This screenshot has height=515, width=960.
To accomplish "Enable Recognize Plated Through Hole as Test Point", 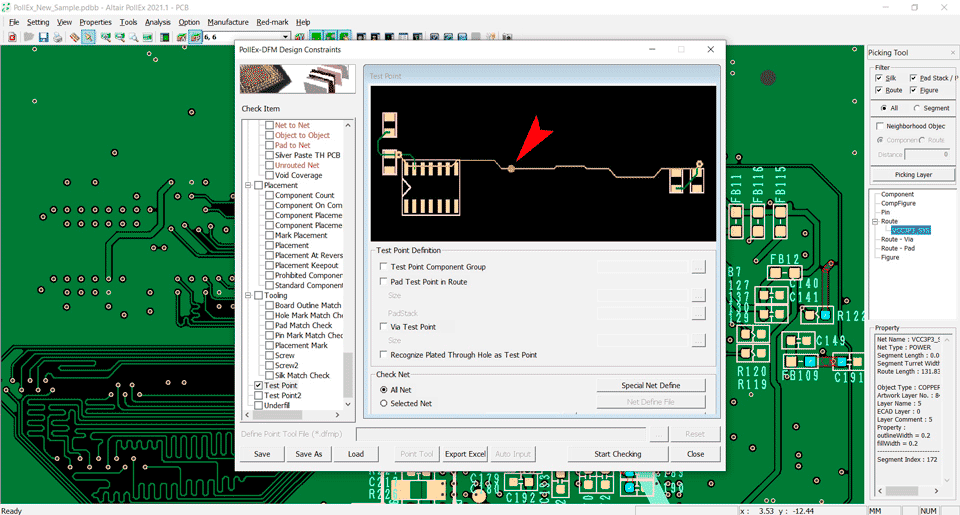I will pos(383,355).
